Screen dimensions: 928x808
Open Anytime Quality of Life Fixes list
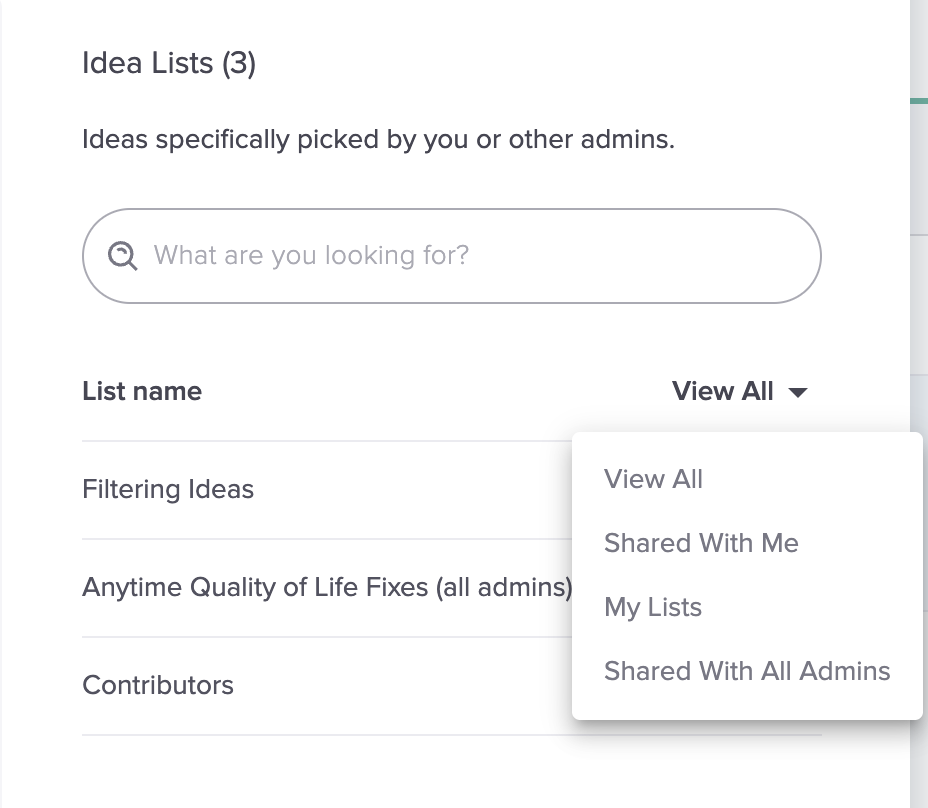pyautogui.click(x=327, y=588)
